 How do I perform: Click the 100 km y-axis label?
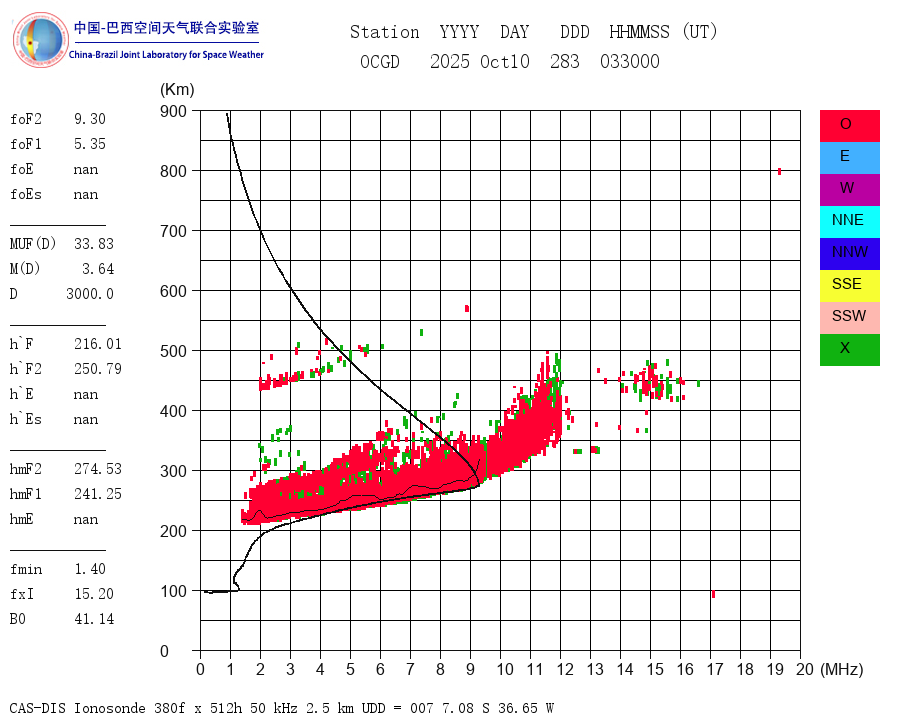tap(173, 591)
